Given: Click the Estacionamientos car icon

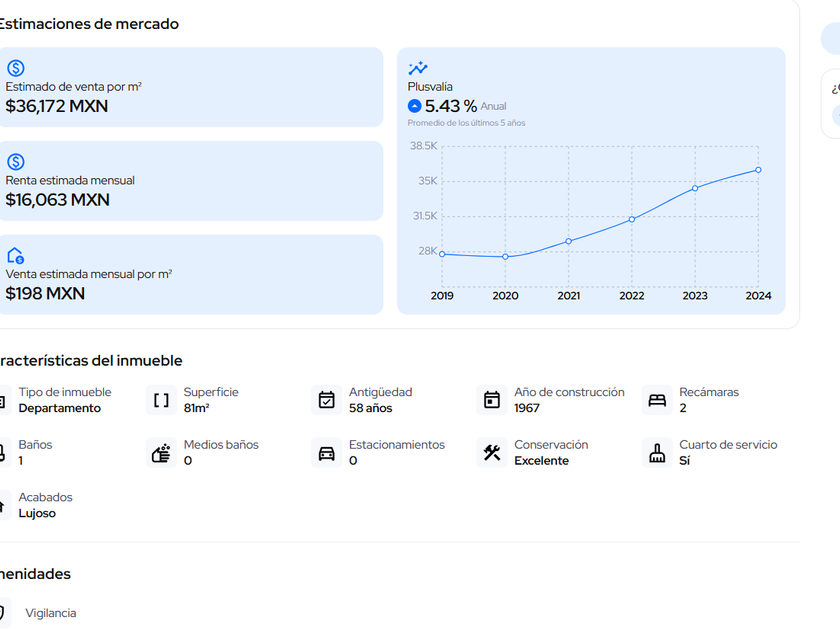Looking at the screenshot, I should [x=326, y=453].
